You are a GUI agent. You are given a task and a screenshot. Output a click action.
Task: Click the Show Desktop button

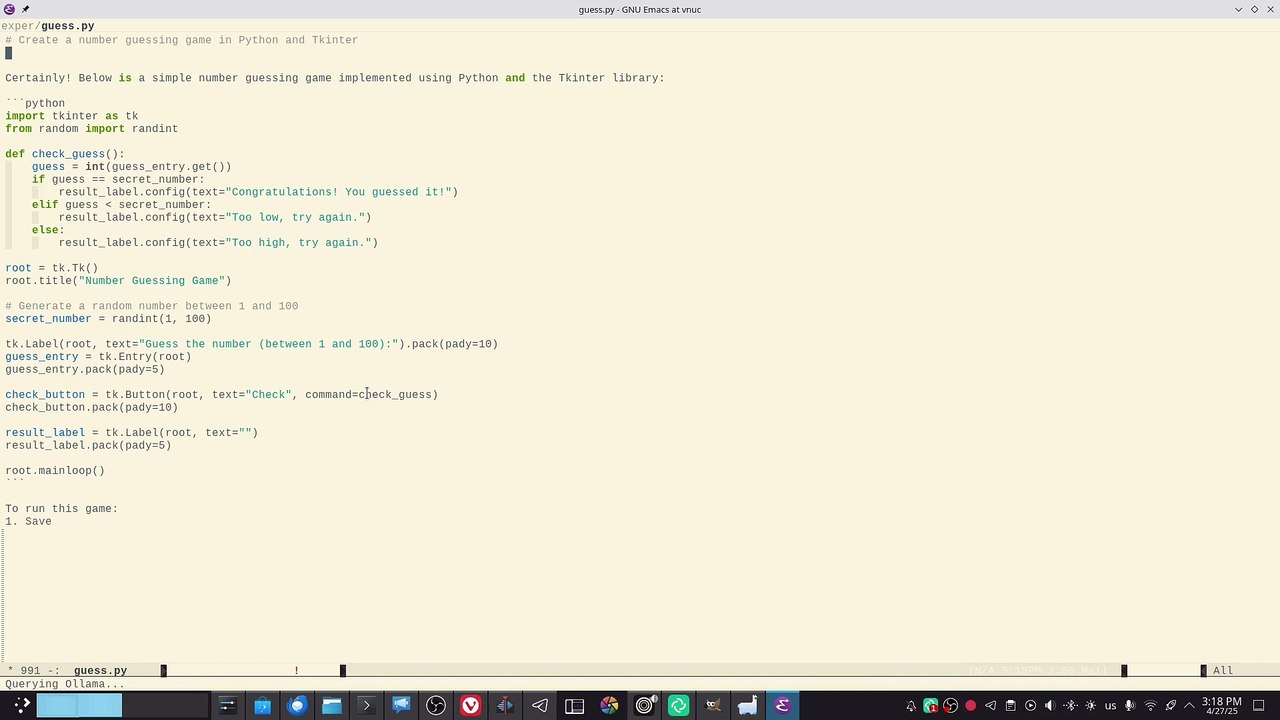click(1259, 706)
